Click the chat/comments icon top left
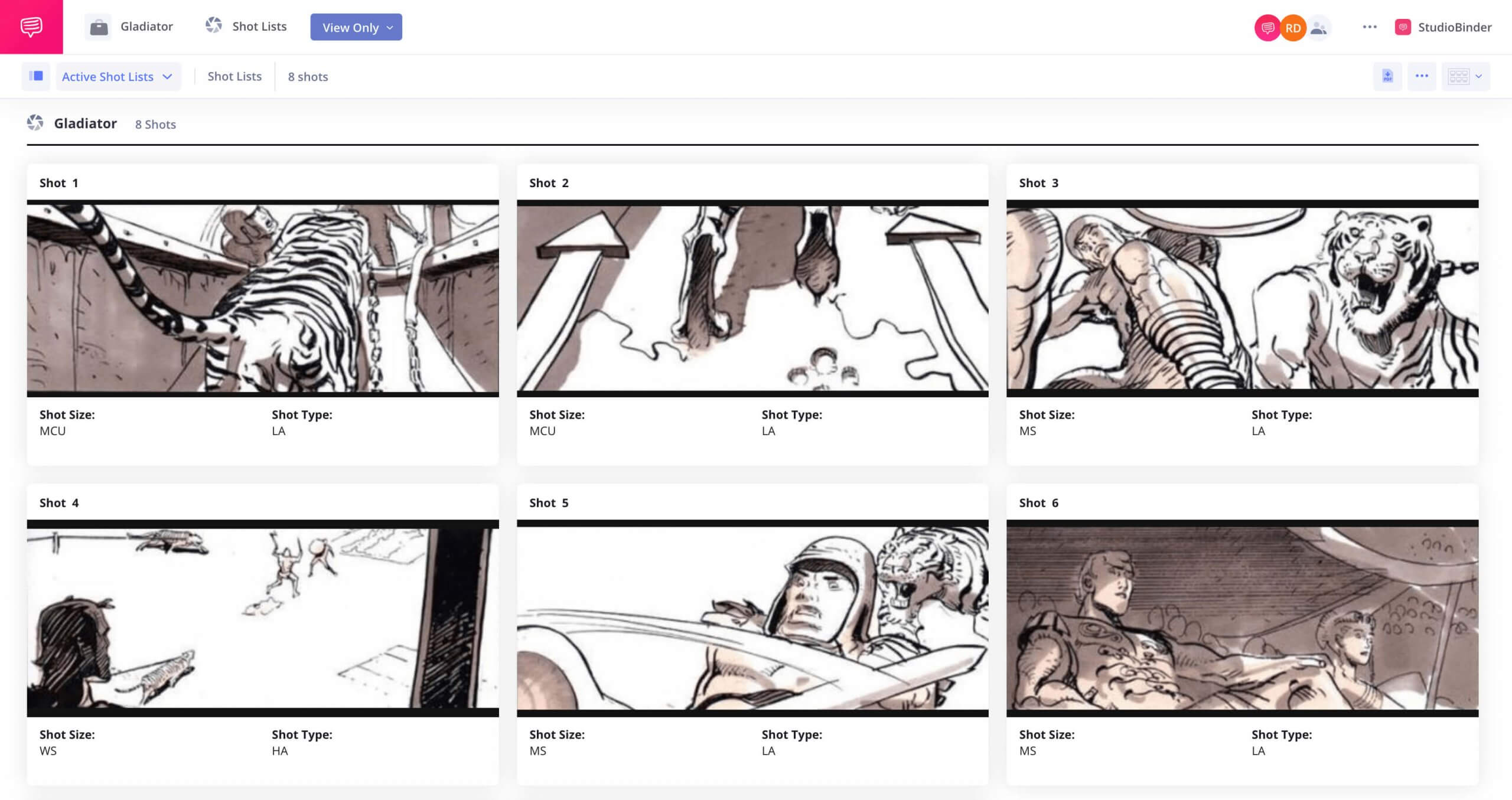 [x=31, y=26]
